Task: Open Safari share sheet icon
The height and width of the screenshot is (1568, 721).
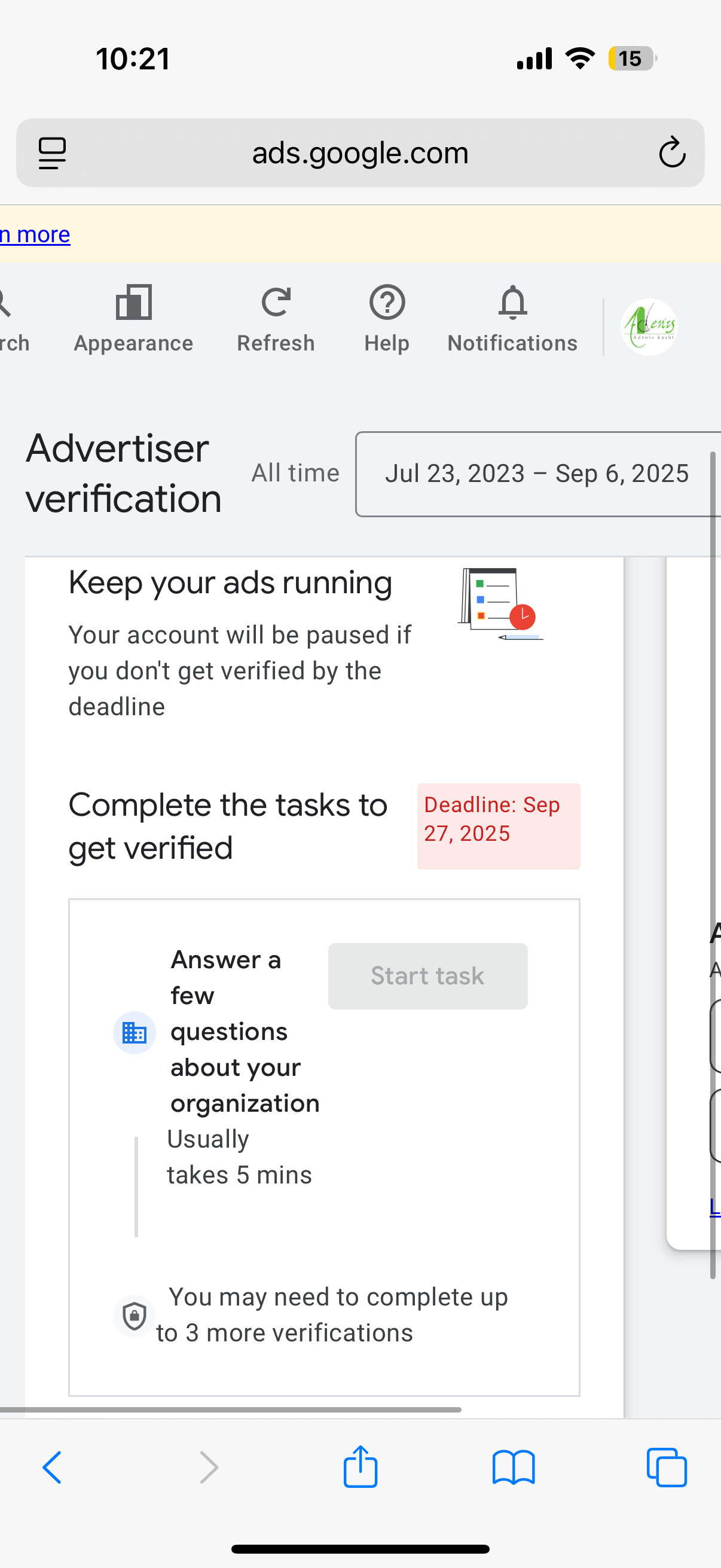Action: point(361,1466)
